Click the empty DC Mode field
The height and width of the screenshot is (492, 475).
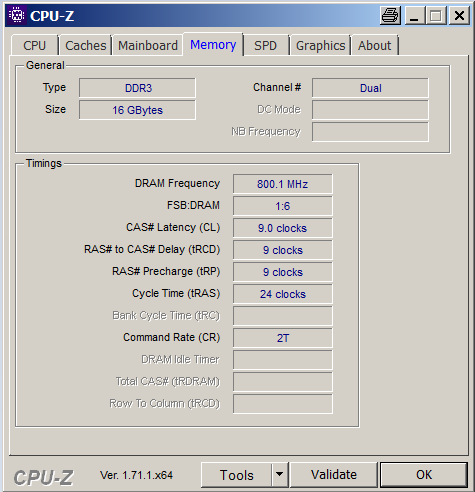370,110
